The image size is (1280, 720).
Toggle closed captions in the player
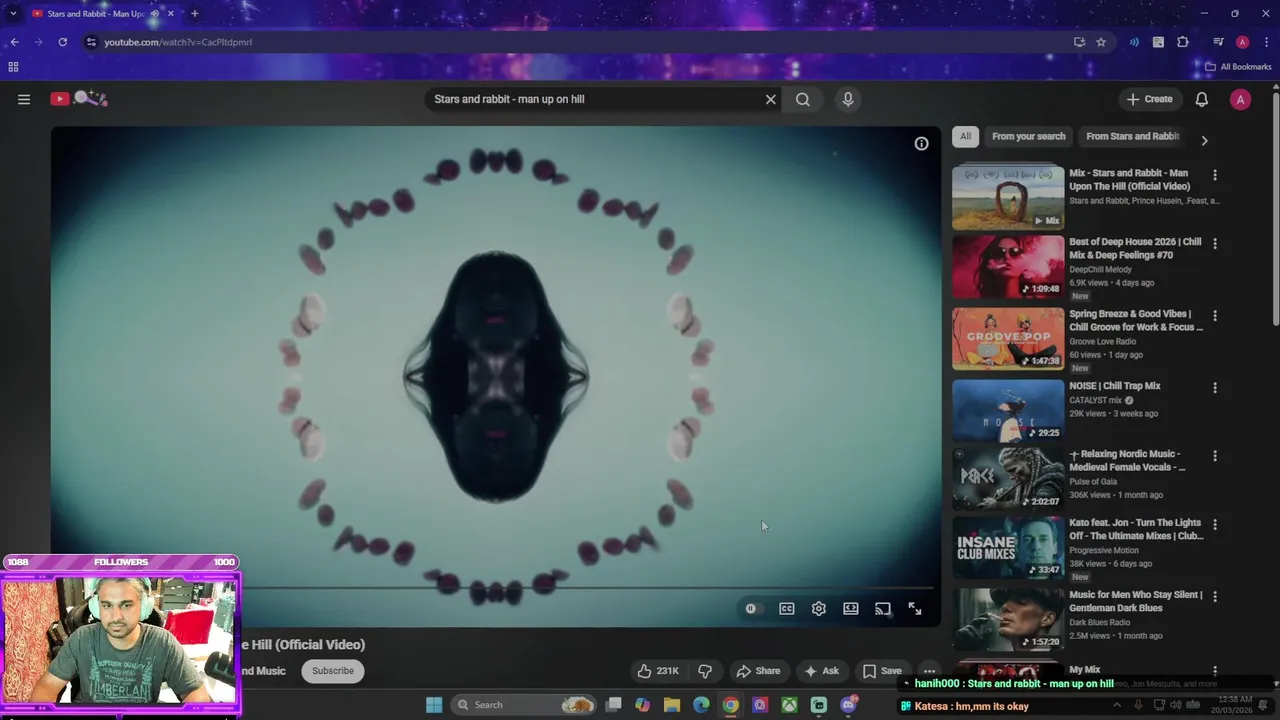pyautogui.click(x=787, y=608)
